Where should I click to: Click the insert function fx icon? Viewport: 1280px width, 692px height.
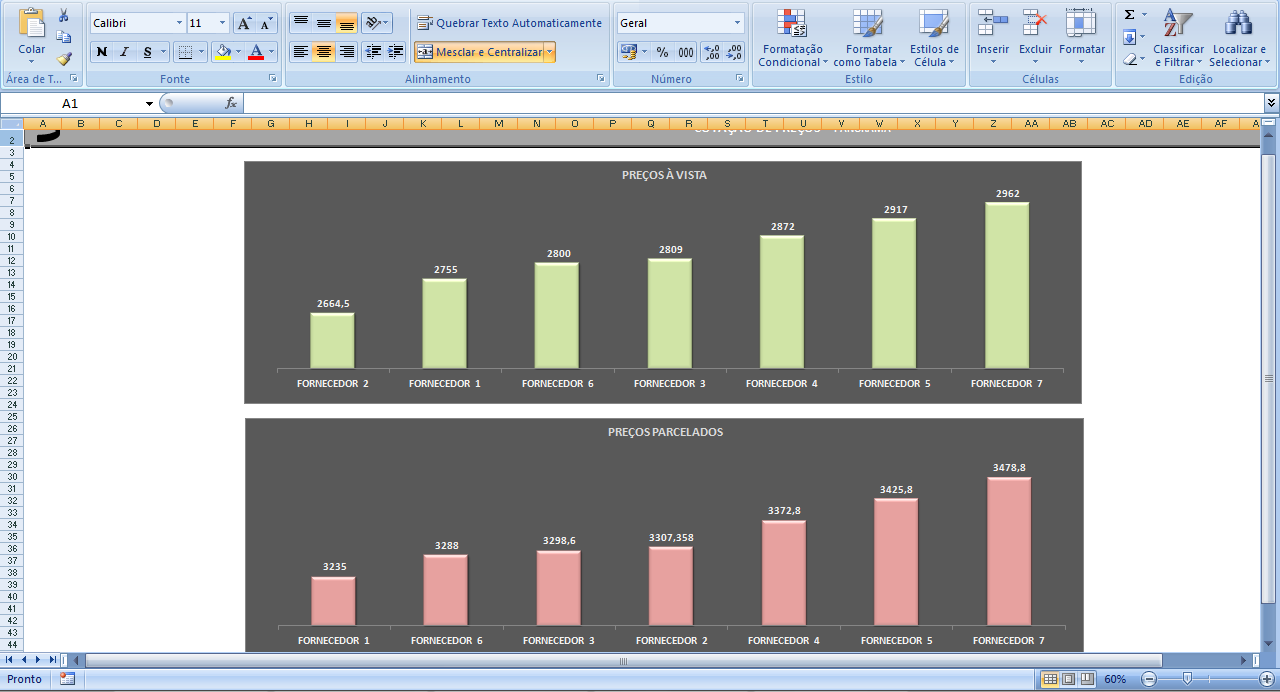point(231,103)
